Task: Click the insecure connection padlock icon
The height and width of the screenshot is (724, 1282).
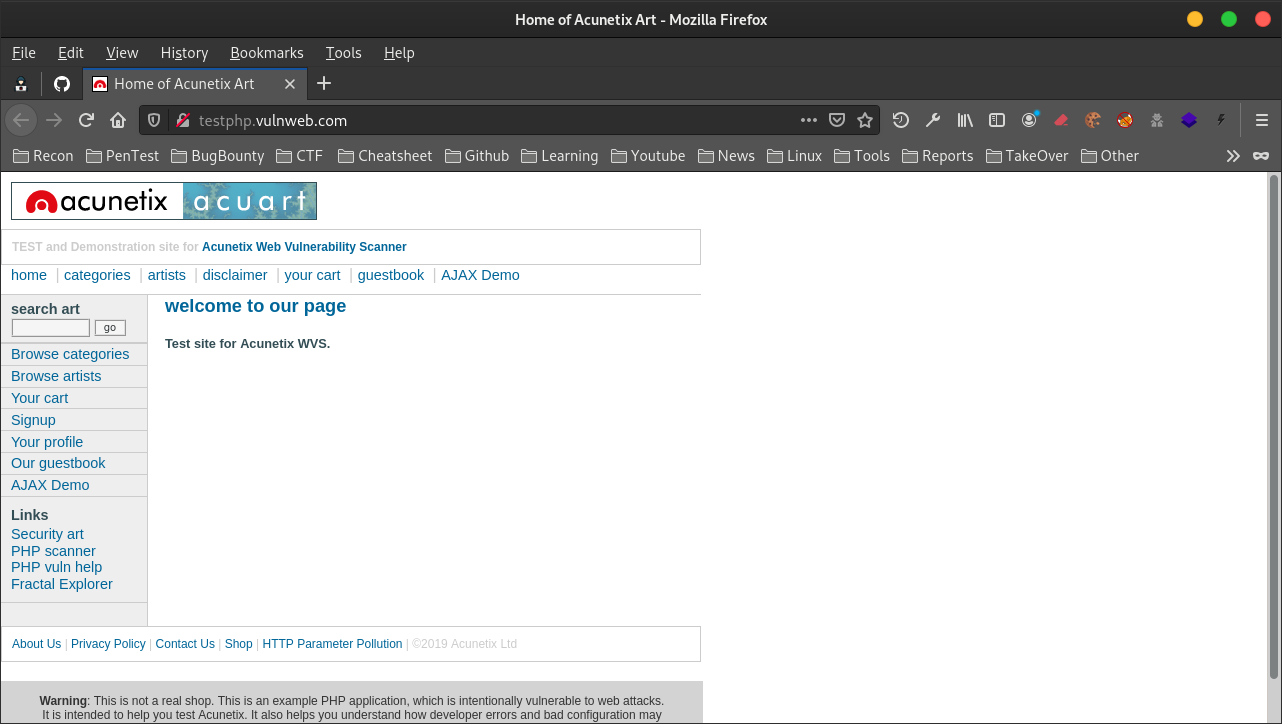Action: pyautogui.click(x=183, y=120)
